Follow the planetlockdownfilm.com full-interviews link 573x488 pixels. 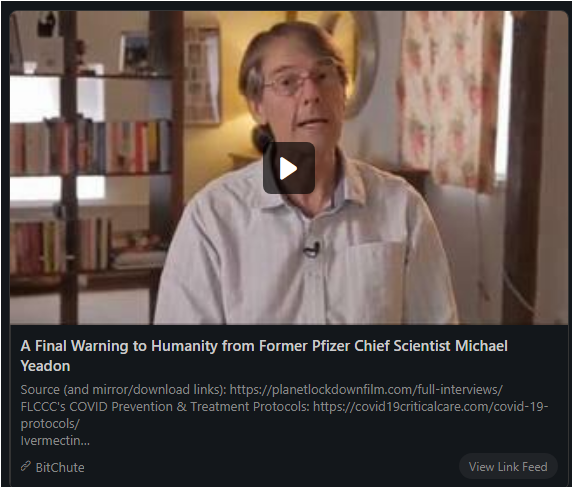click(366, 390)
